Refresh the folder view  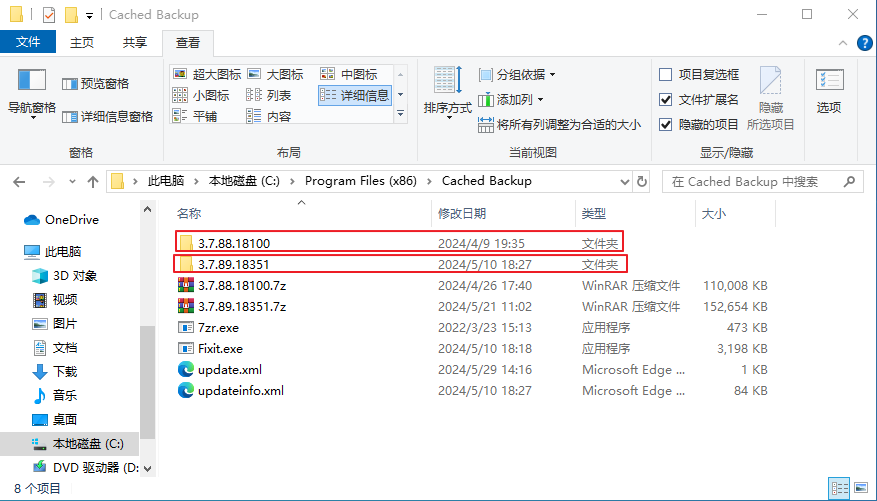(x=642, y=182)
